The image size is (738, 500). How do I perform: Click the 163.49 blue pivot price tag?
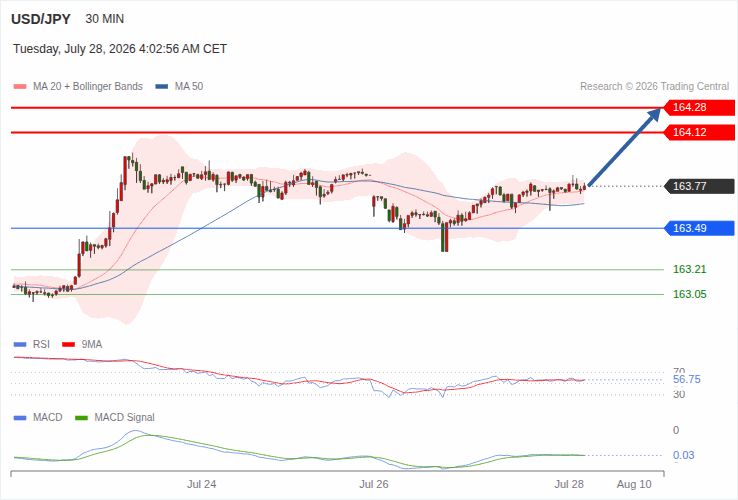[699, 228]
